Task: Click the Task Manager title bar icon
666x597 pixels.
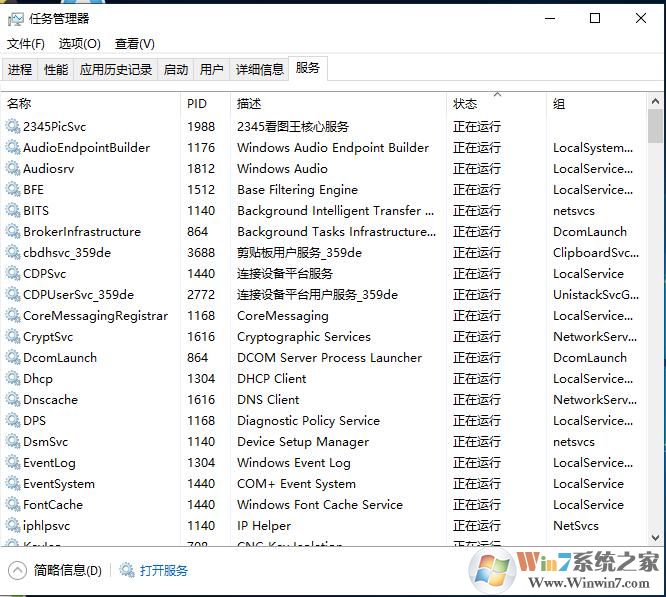Action: point(15,18)
